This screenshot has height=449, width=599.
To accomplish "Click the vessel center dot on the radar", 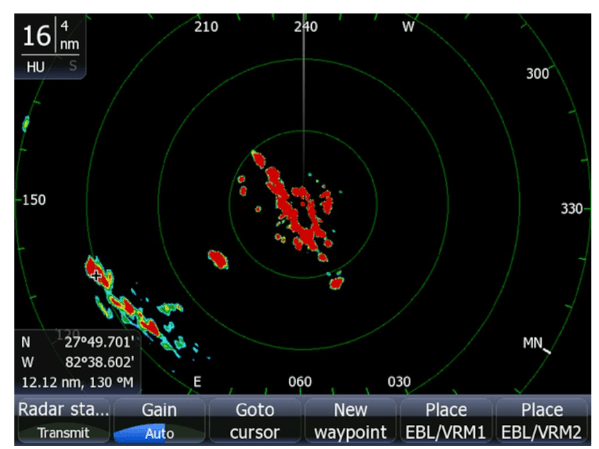I will coord(303,204).
